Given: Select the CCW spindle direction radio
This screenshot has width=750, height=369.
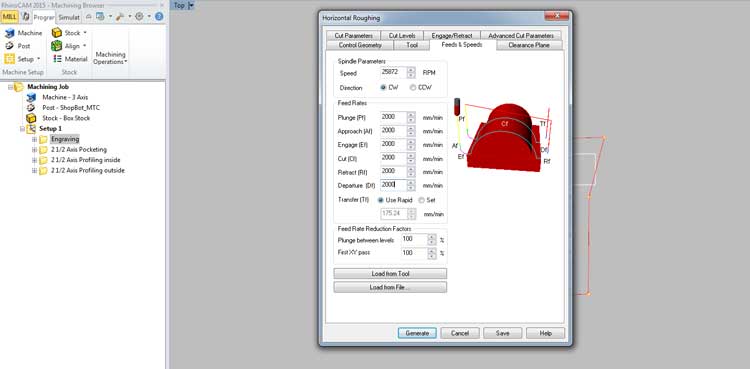Looking at the screenshot, I should click(413, 88).
